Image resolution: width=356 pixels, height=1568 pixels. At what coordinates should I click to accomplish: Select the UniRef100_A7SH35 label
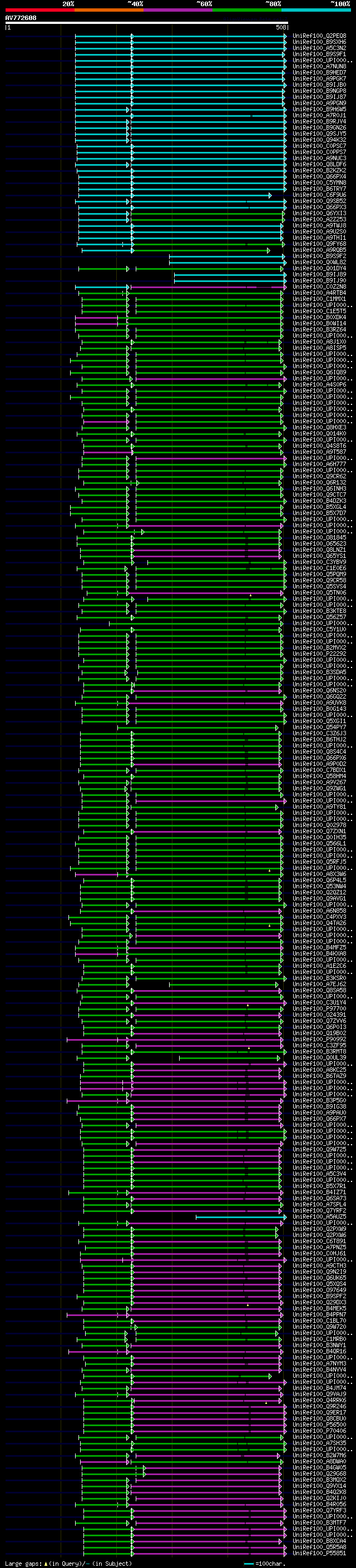319,1443
